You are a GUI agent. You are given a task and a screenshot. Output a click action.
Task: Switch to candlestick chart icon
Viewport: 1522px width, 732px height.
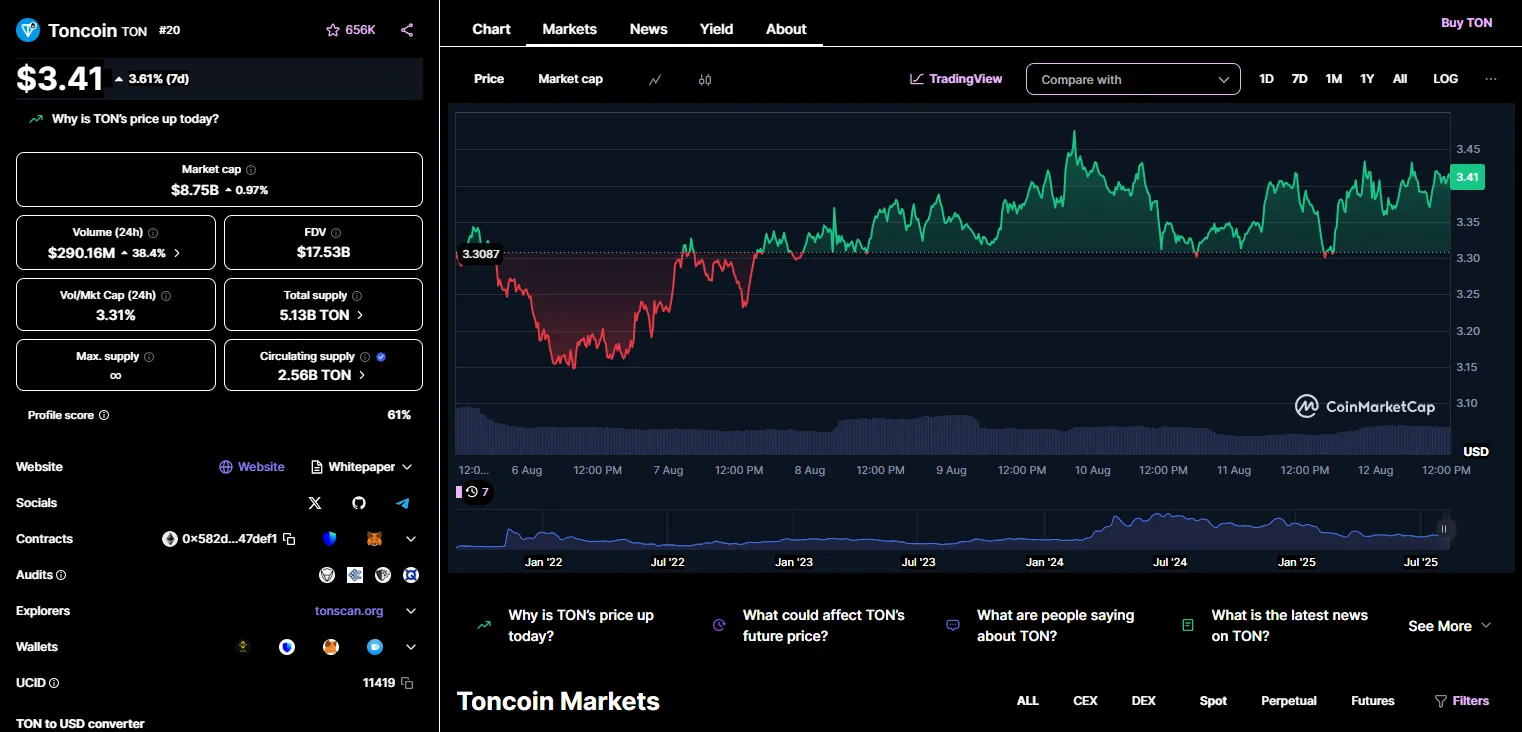pyautogui.click(x=705, y=80)
